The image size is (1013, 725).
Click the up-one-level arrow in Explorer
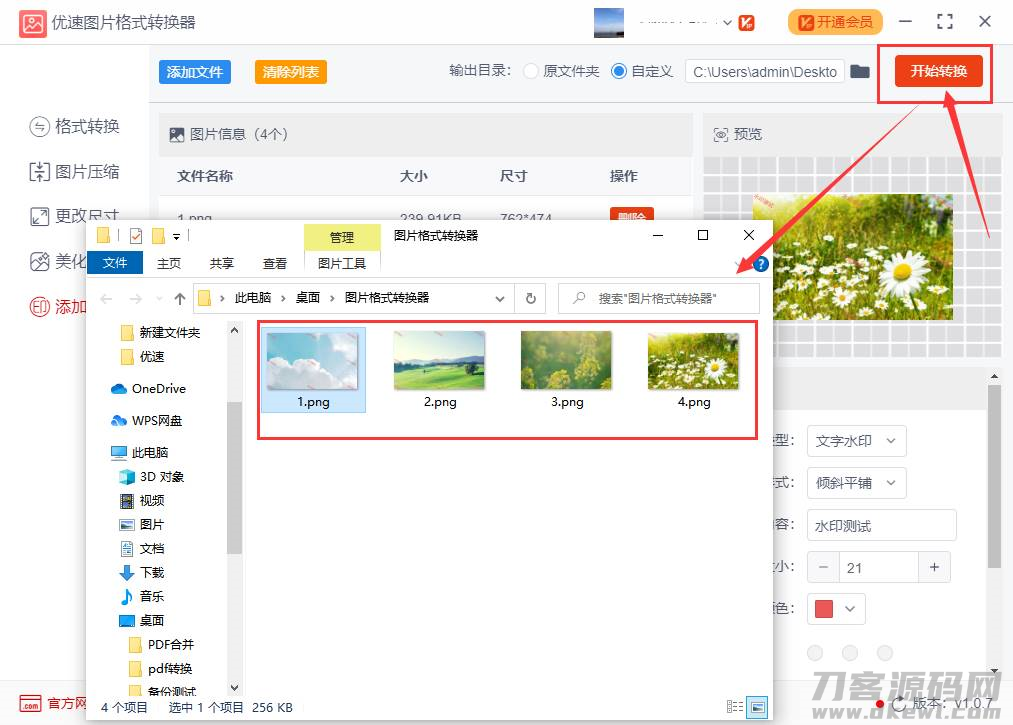tap(180, 299)
